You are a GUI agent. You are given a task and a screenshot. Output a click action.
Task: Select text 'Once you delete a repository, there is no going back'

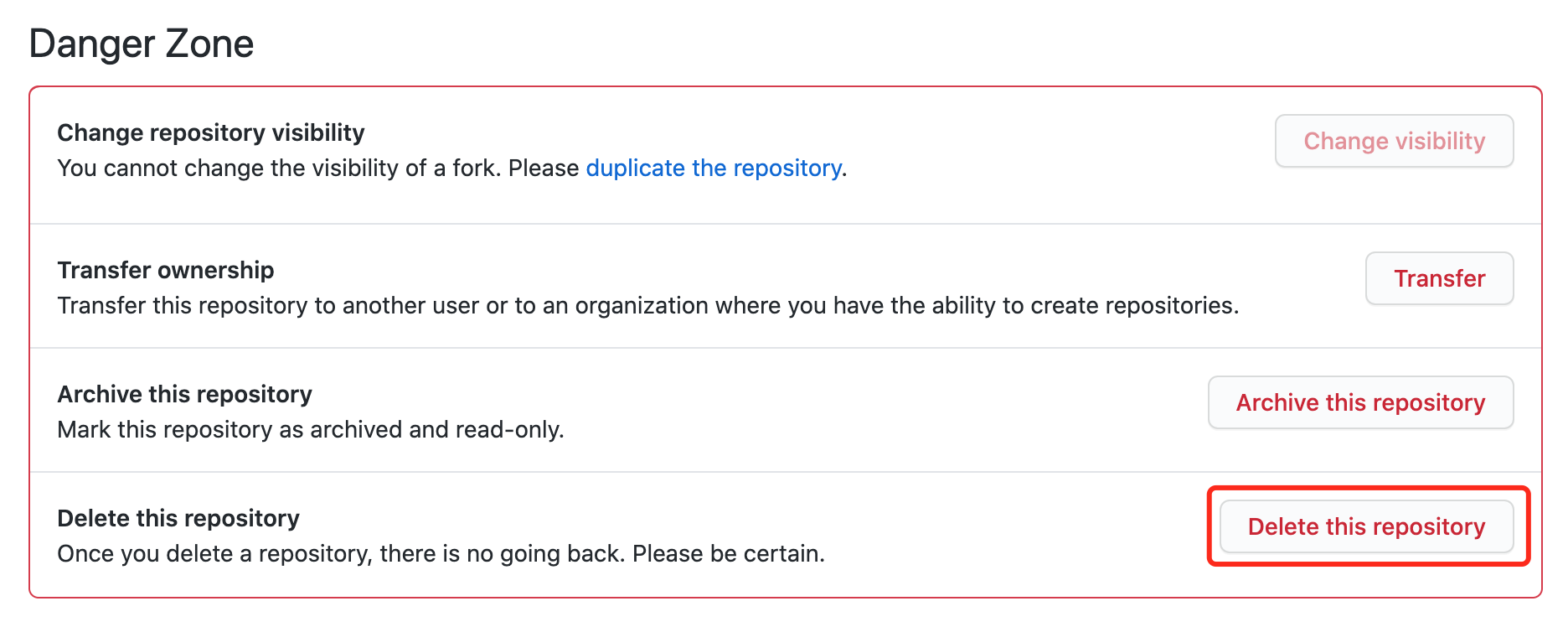(x=339, y=553)
